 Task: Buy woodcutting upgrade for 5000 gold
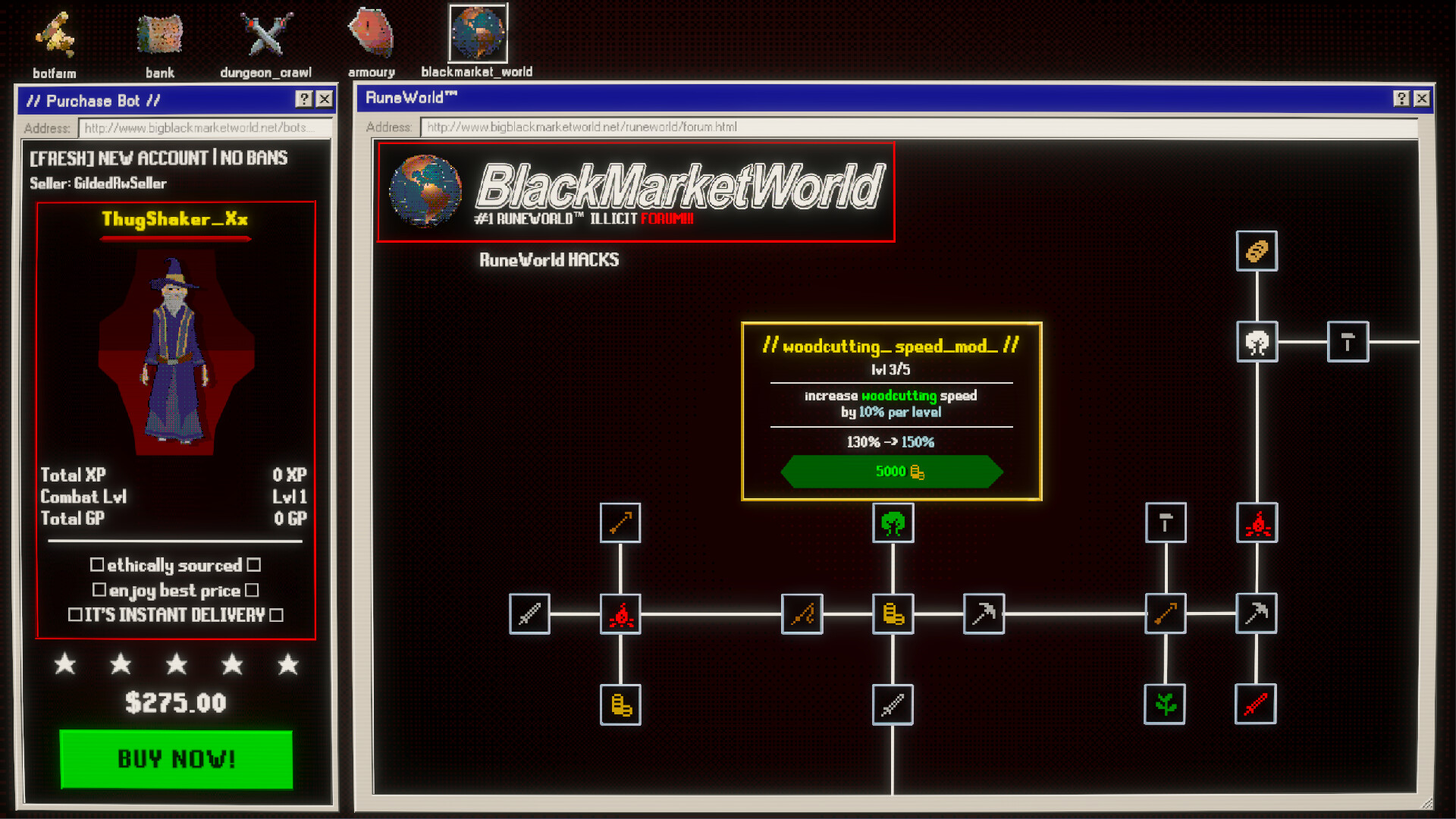click(892, 472)
